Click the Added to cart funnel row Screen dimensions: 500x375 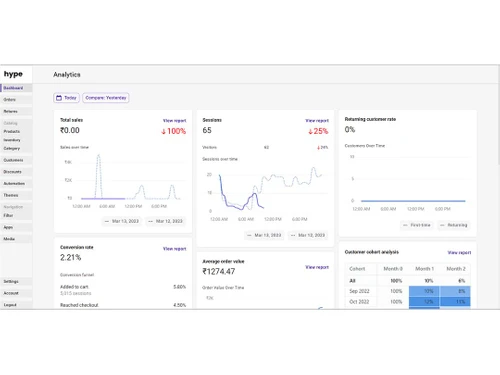coord(123,290)
